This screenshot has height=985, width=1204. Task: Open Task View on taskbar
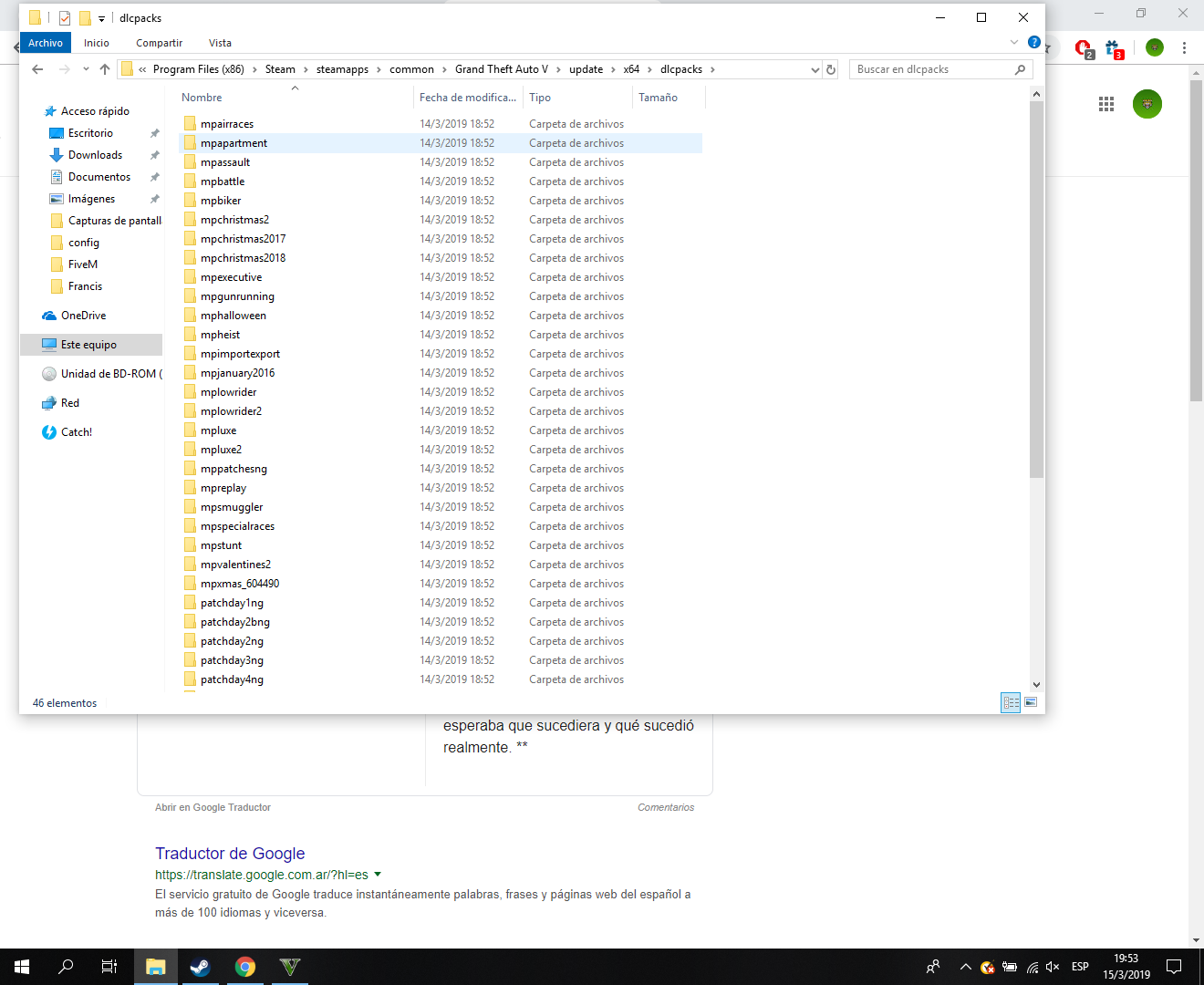pyautogui.click(x=109, y=967)
